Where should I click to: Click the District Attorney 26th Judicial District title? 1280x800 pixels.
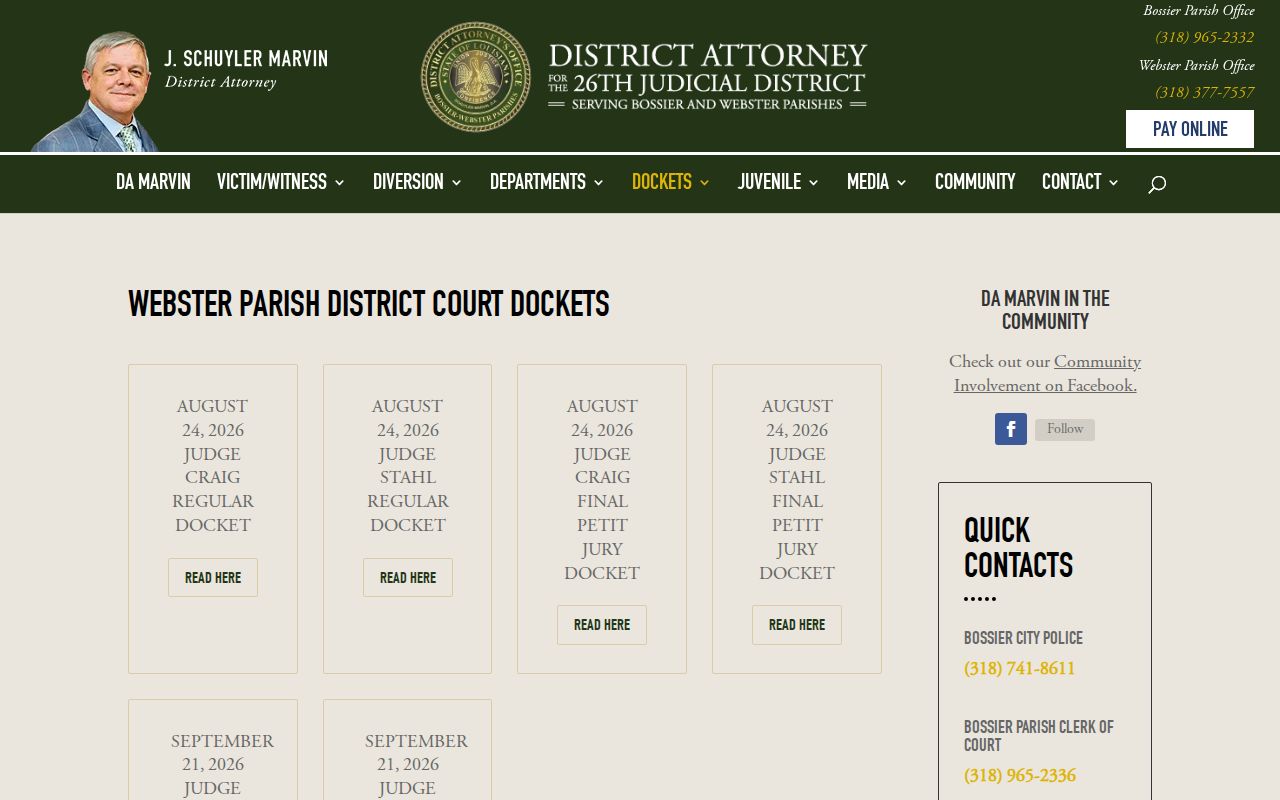click(x=707, y=76)
